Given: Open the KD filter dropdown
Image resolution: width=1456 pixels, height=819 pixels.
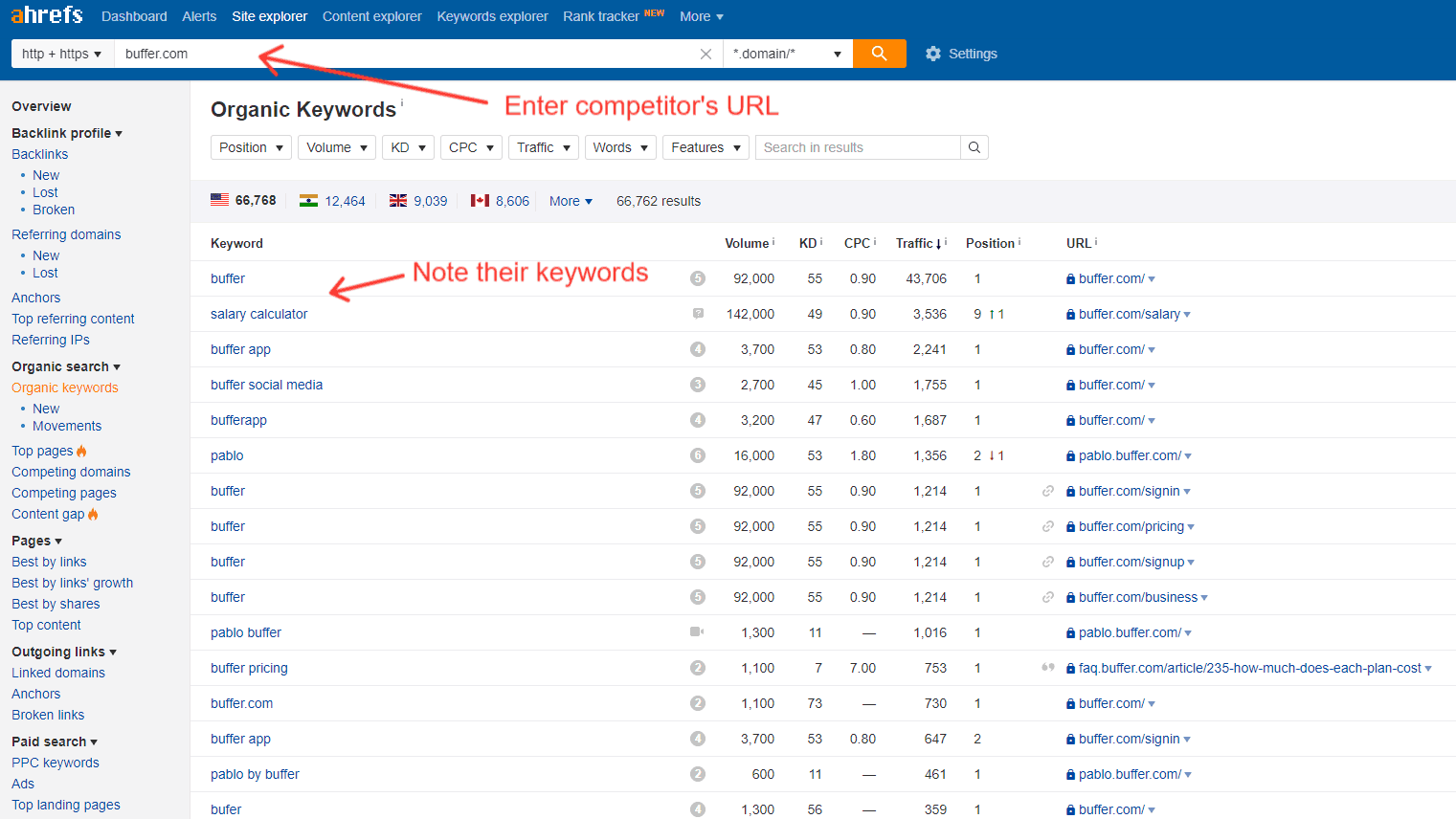Looking at the screenshot, I should [408, 147].
